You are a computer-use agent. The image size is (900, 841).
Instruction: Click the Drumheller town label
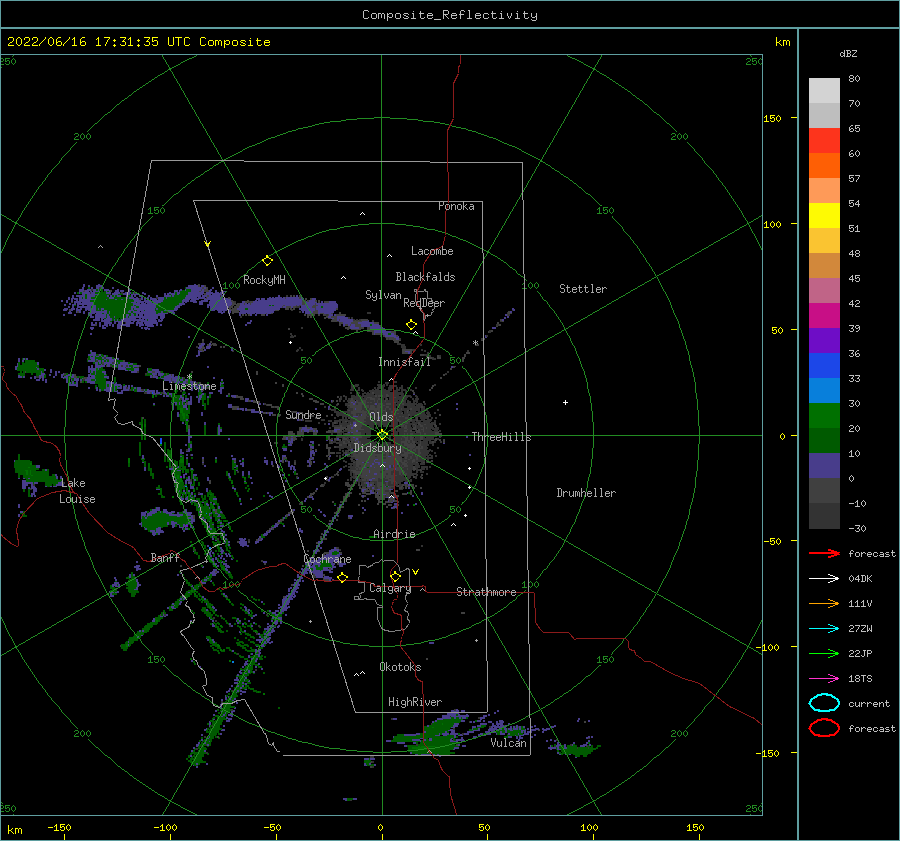pos(586,493)
